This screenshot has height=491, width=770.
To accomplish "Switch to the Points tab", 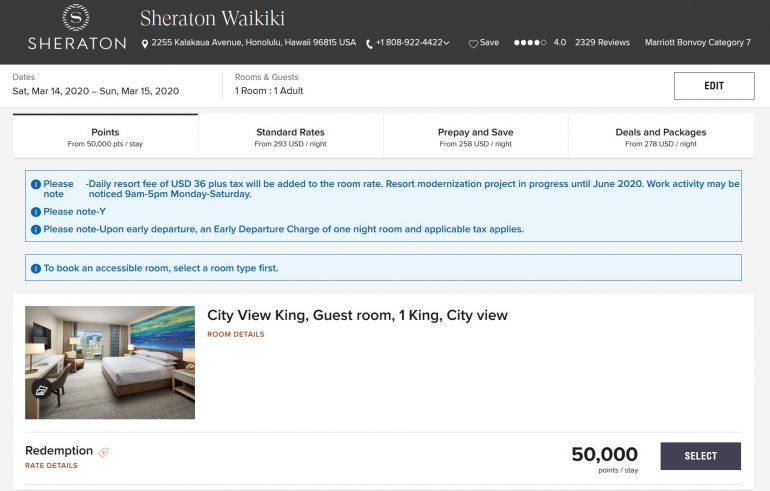I will click(105, 137).
